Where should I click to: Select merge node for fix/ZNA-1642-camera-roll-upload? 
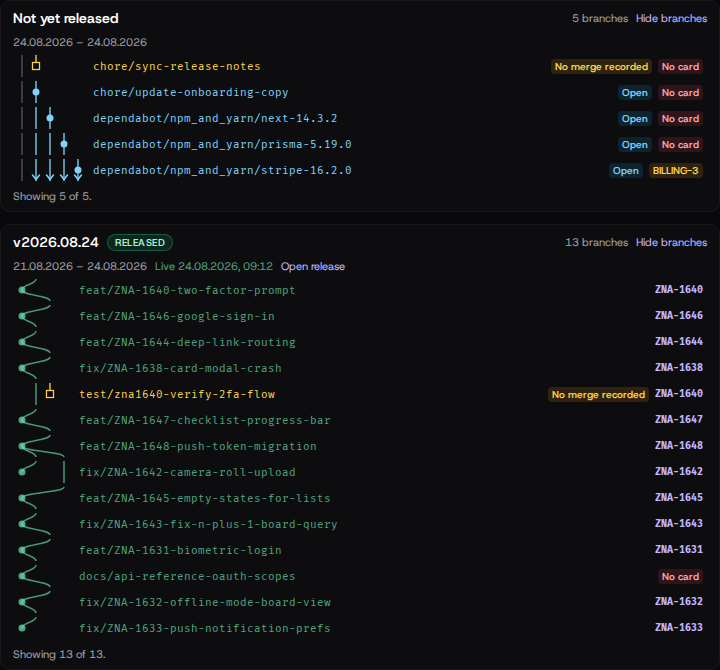22,472
